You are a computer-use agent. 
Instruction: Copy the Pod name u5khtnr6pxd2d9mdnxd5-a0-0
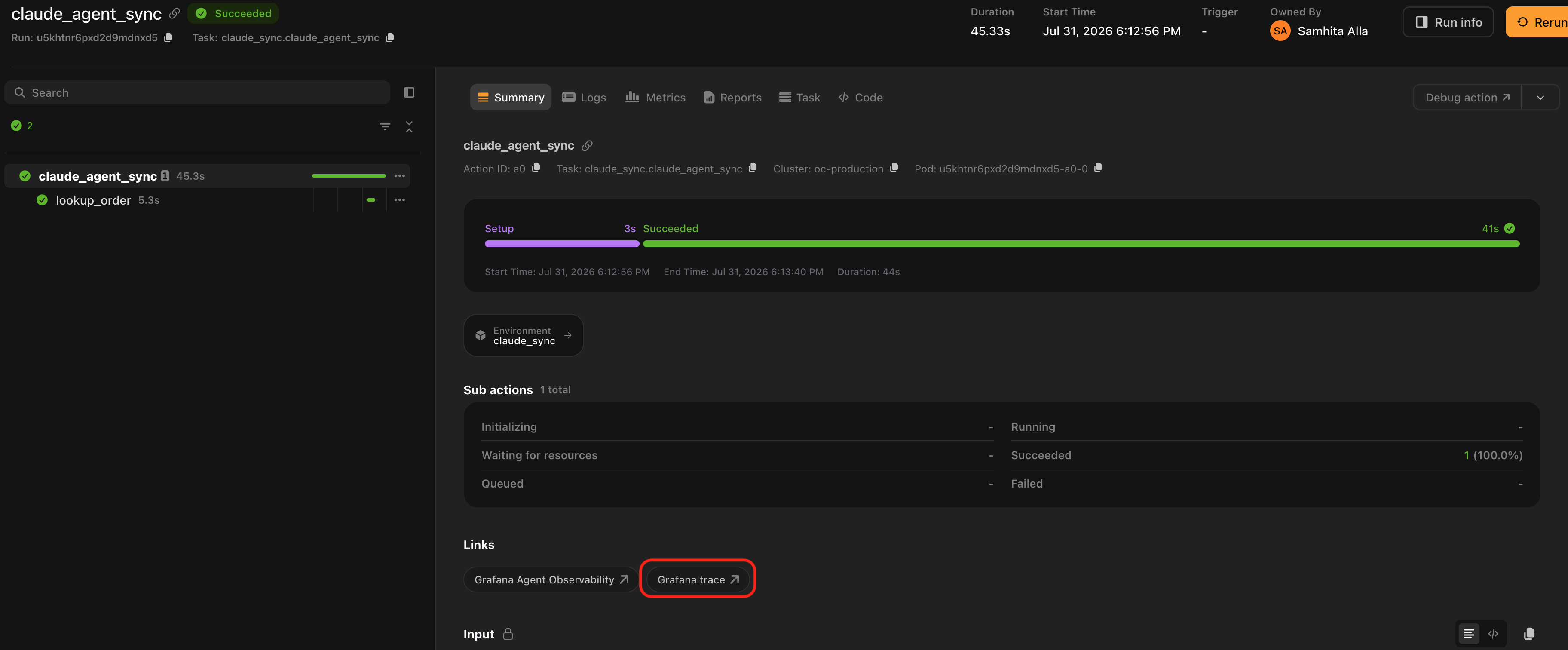click(1098, 168)
